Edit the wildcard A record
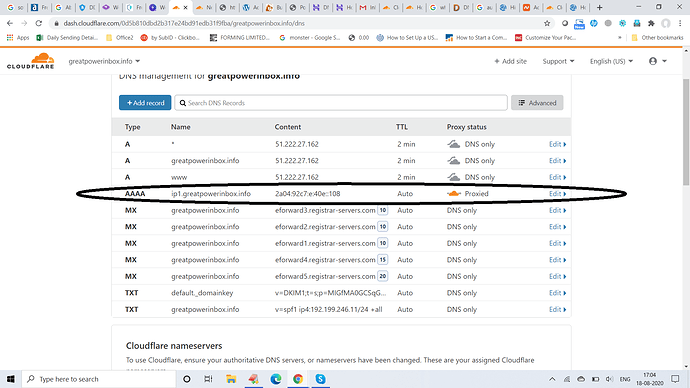The image size is (690, 388). (x=557, y=144)
